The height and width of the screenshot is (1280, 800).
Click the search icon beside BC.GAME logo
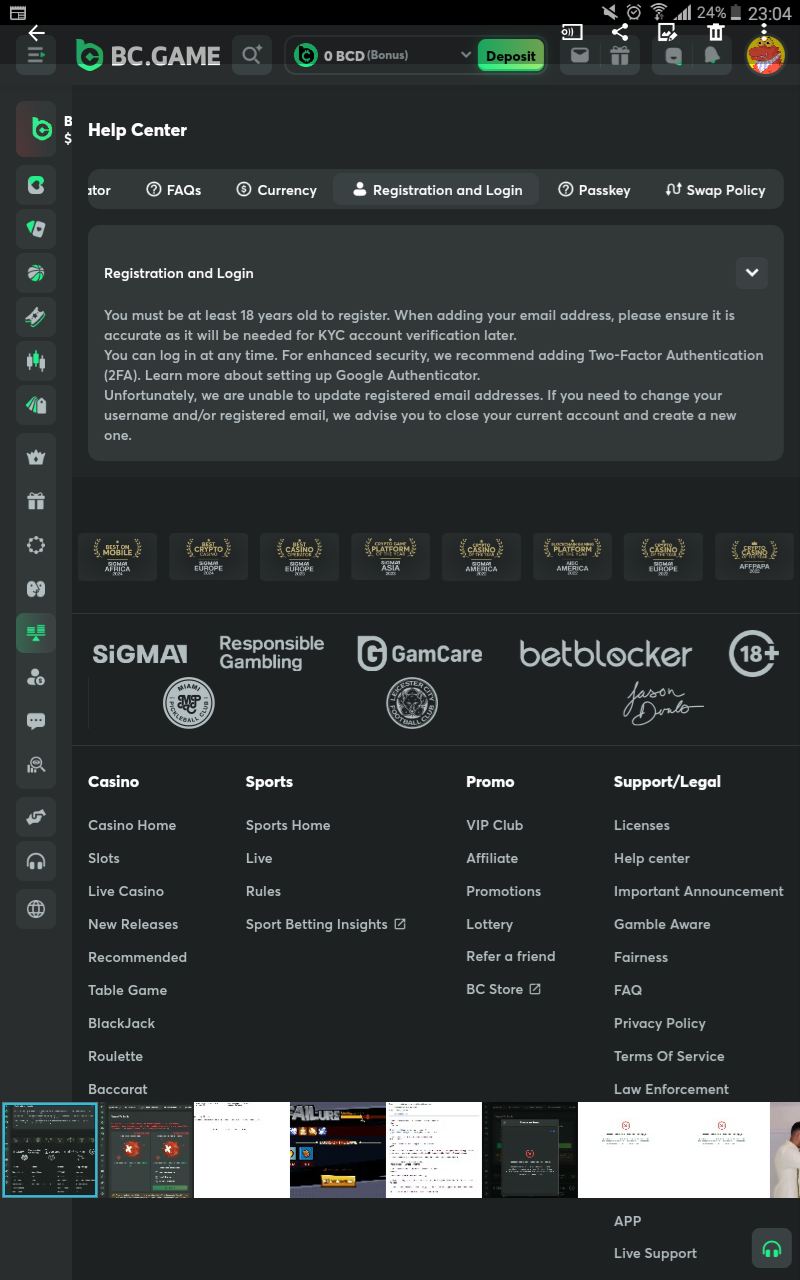point(251,55)
